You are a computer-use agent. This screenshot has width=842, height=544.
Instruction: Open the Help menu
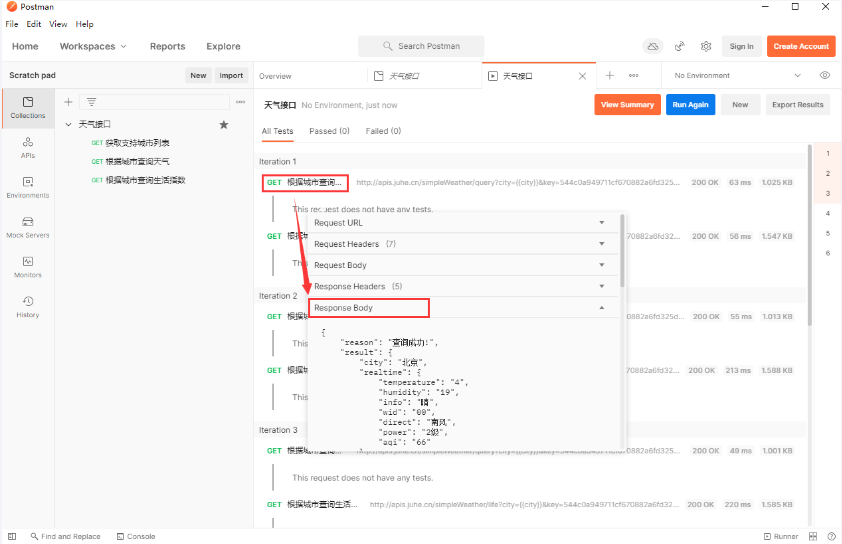click(x=84, y=24)
